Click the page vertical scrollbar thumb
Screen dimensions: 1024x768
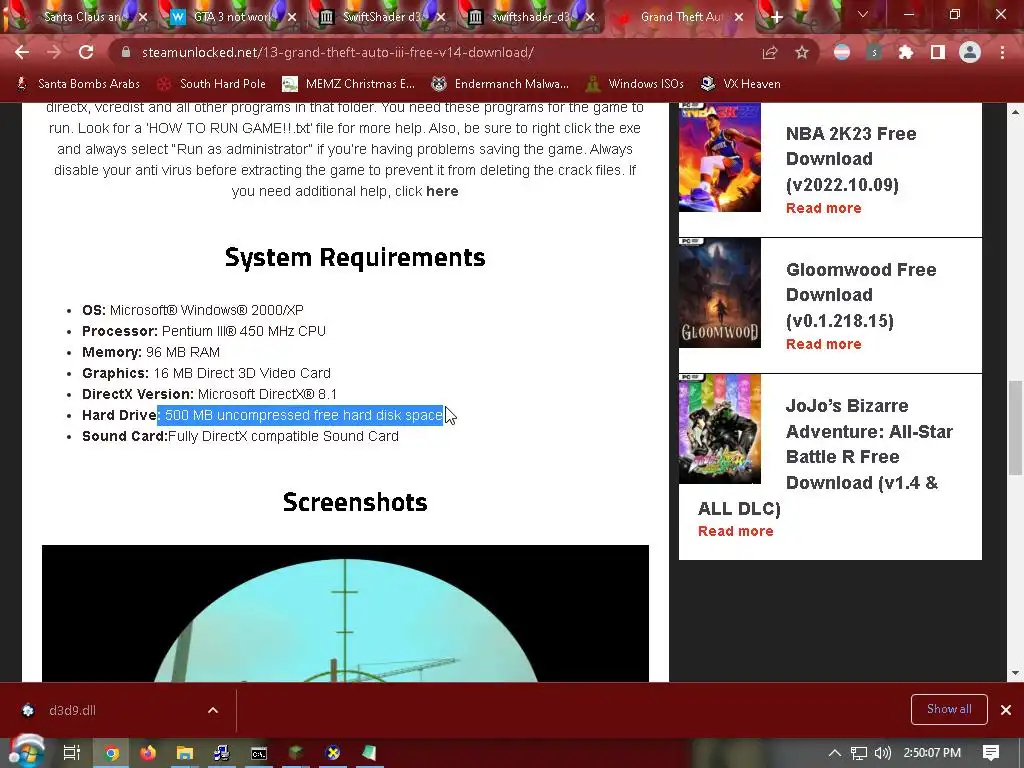(x=1016, y=428)
